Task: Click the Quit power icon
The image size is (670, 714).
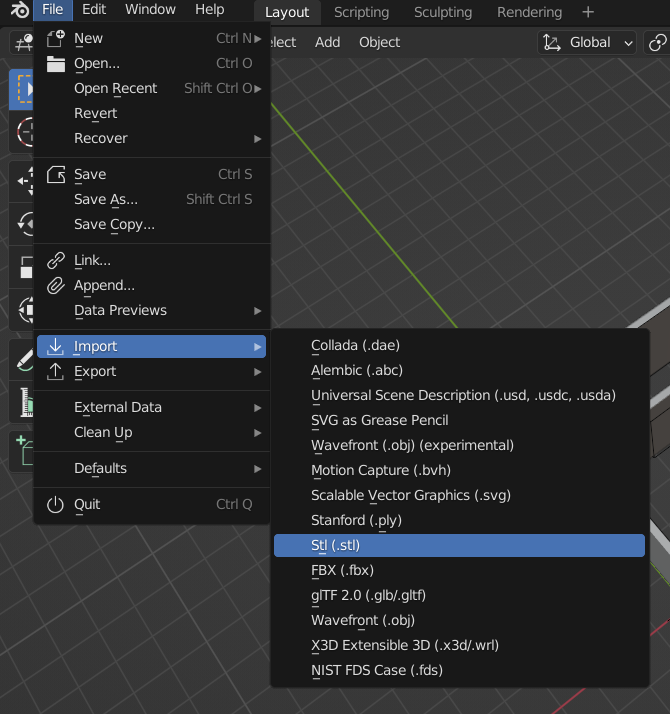Action: [56, 505]
